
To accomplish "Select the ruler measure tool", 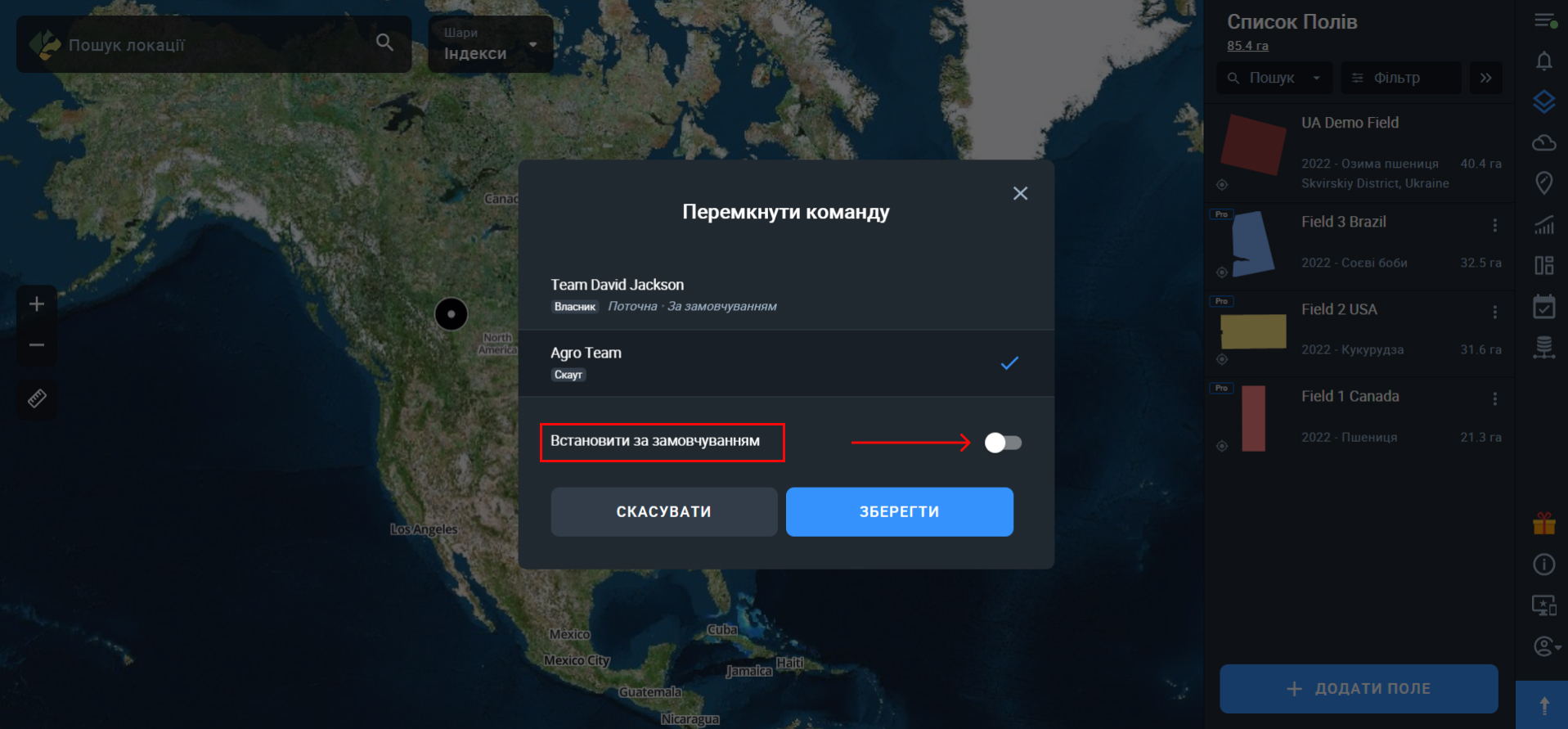I will click(37, 398).
